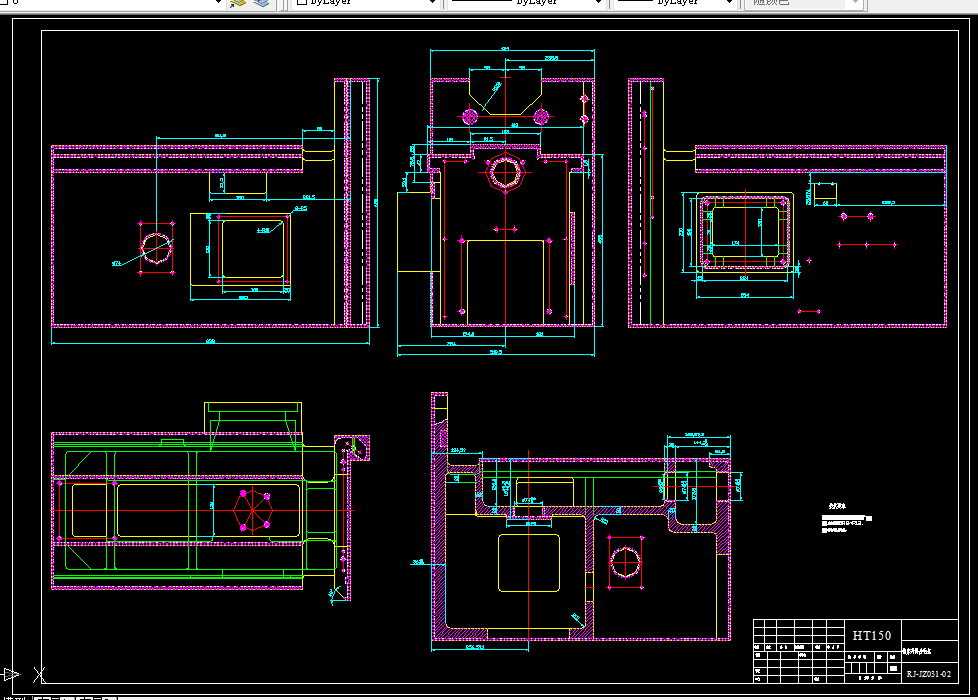Select the octagonal hole in the top-center view

(505, 172)
